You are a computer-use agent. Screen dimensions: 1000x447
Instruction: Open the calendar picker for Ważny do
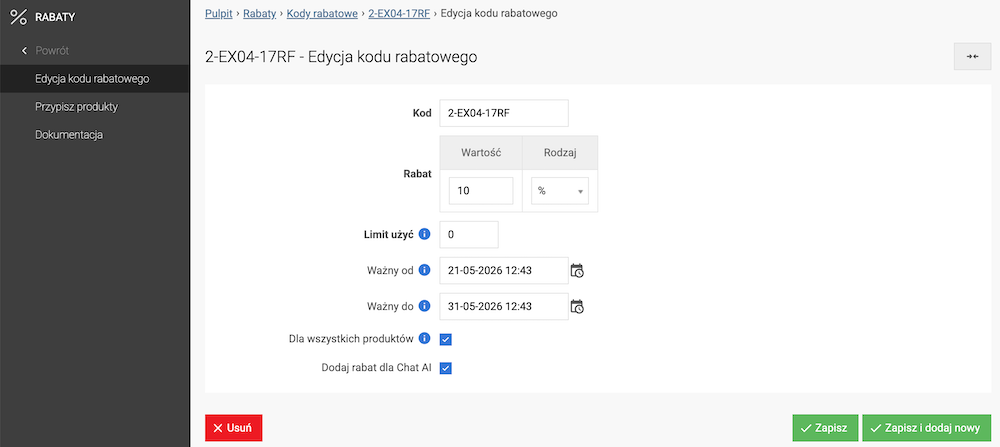coord(577,307)
